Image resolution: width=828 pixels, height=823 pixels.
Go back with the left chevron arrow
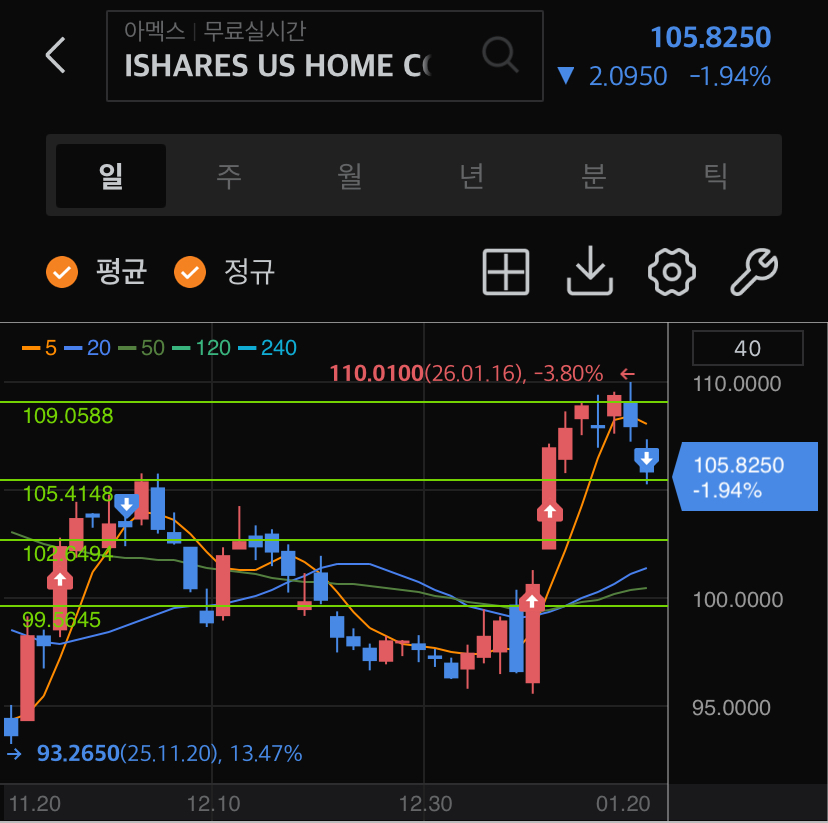click(55, 55)
